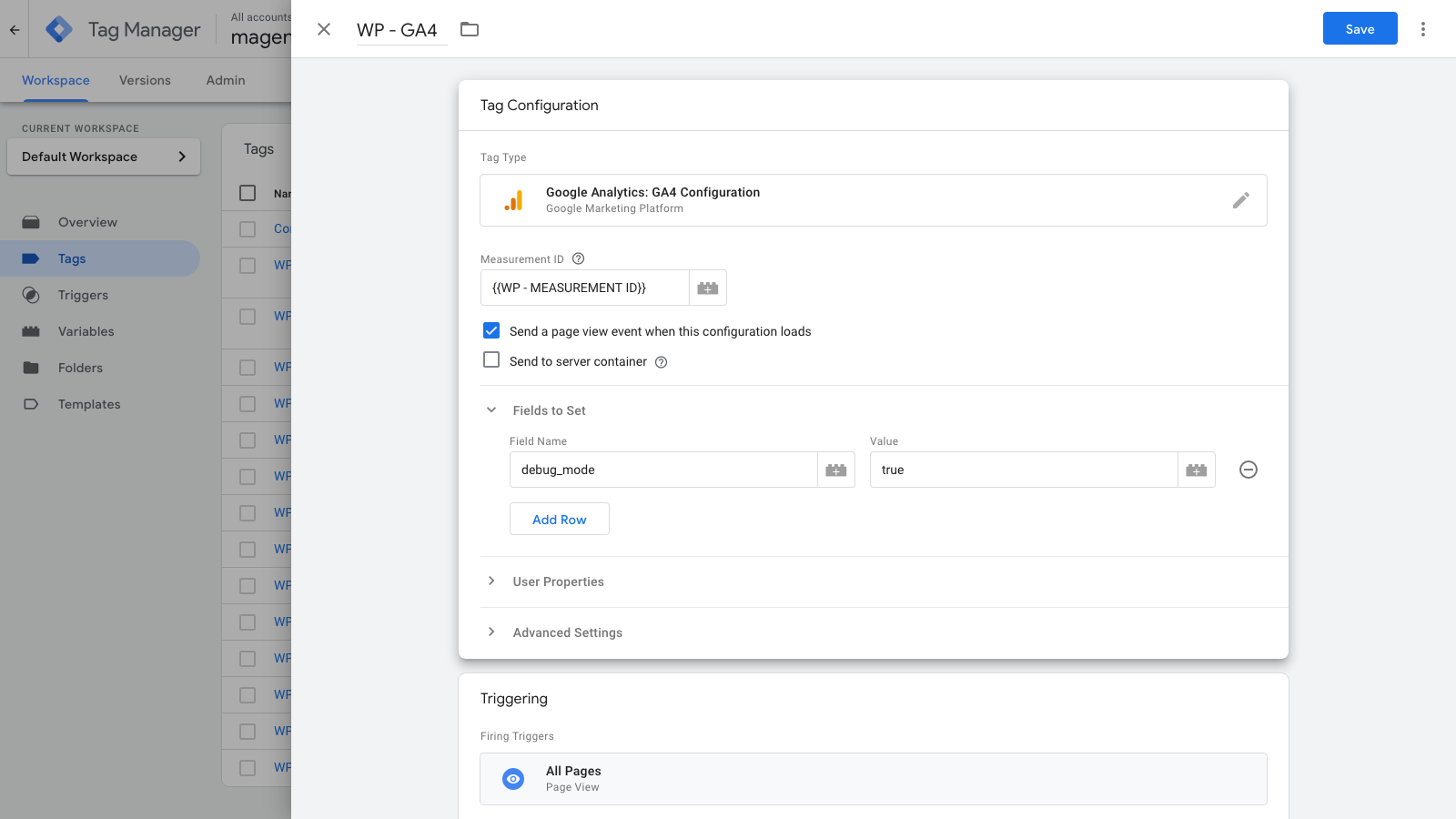Open Send to server container help icon

(662, 362)
